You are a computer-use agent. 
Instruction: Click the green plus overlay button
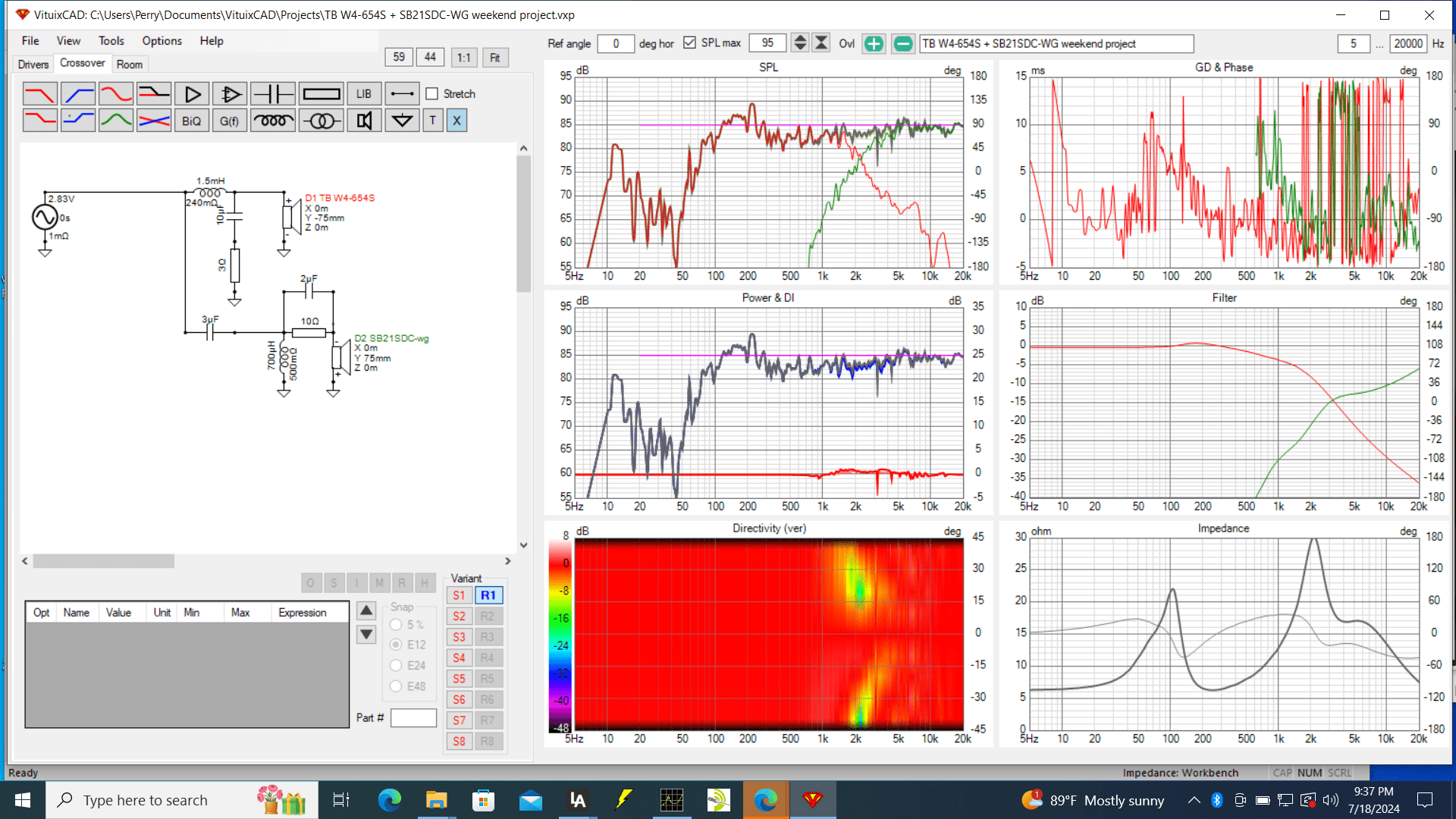(874, 43)
